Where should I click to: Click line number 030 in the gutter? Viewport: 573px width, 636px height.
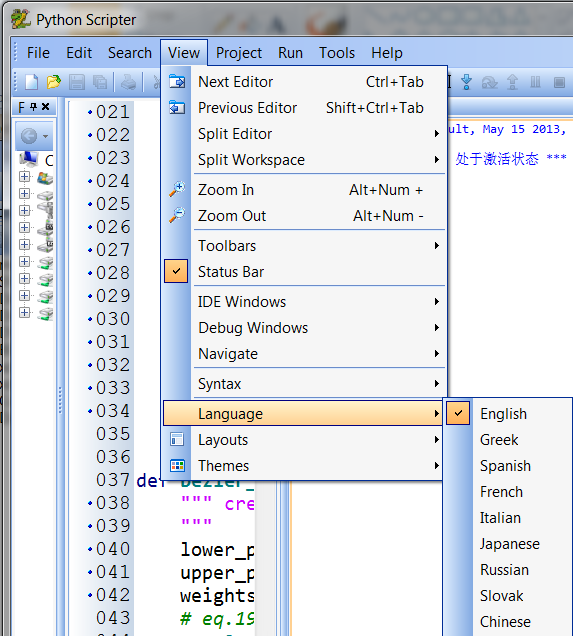(113, 319)
